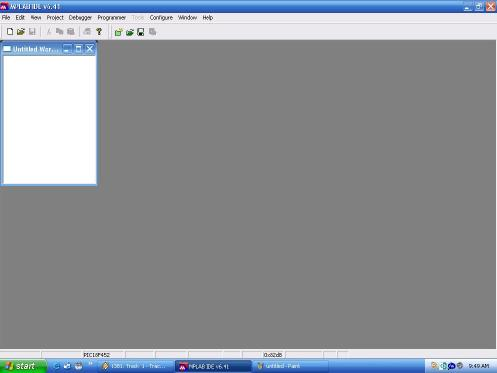Open the File menu
The image size is (497, 373).
tap(6, 18)
